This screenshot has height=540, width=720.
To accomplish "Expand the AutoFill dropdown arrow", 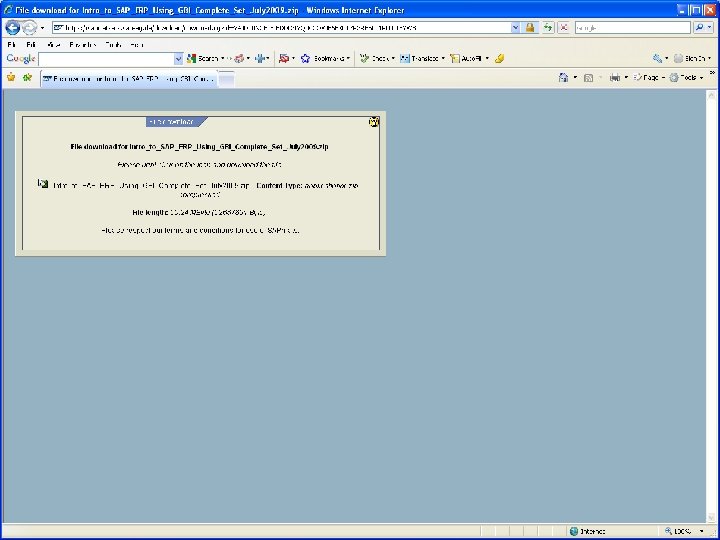I will coord(487,58).
